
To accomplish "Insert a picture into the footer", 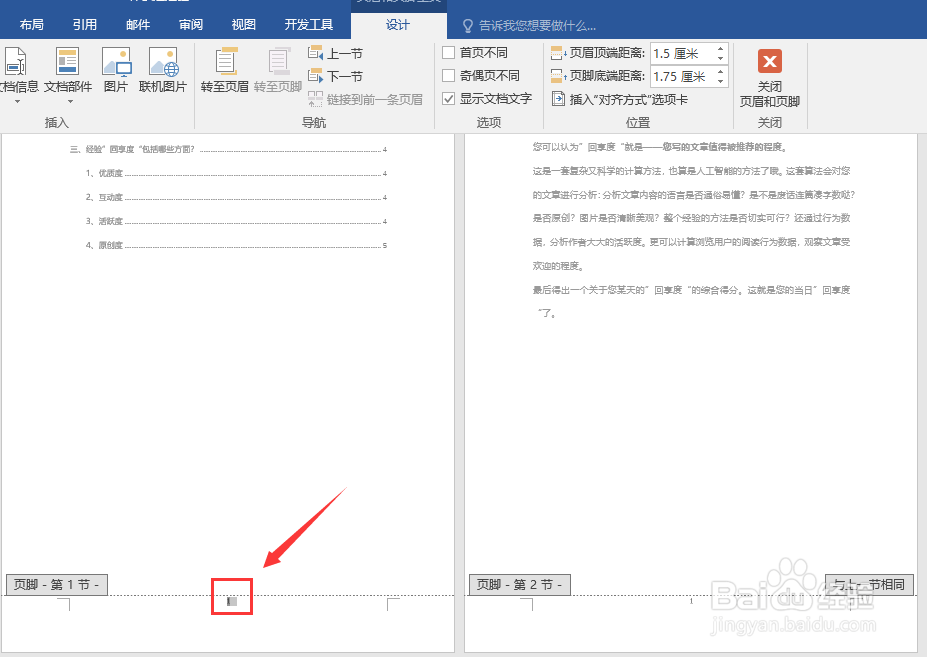I will point(118,68).
